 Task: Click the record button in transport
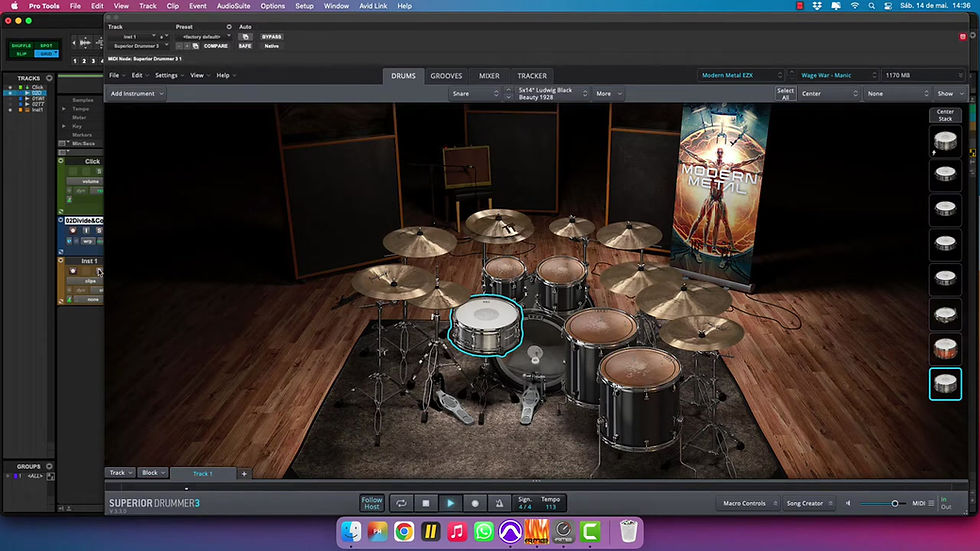(x=474, y=503)
